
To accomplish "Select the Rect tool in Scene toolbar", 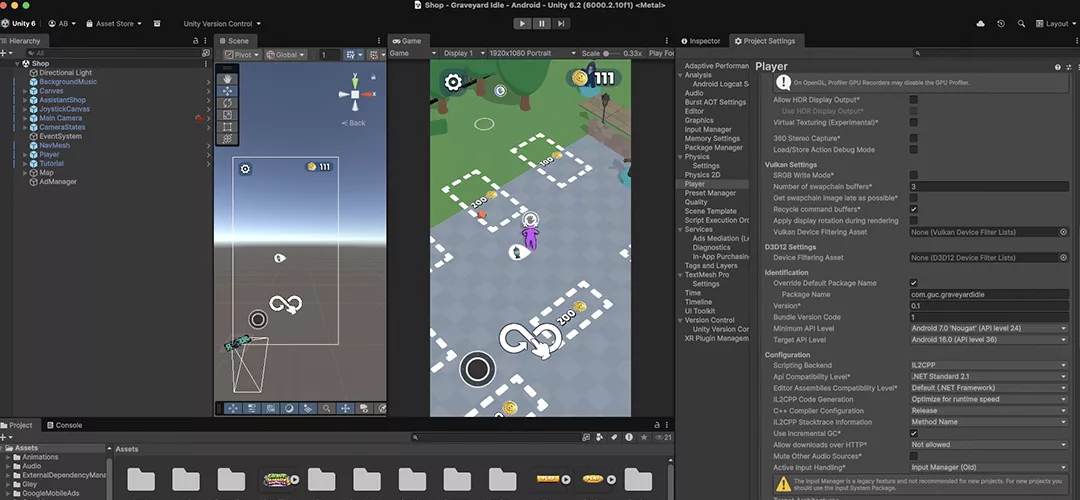I will 227,127.
